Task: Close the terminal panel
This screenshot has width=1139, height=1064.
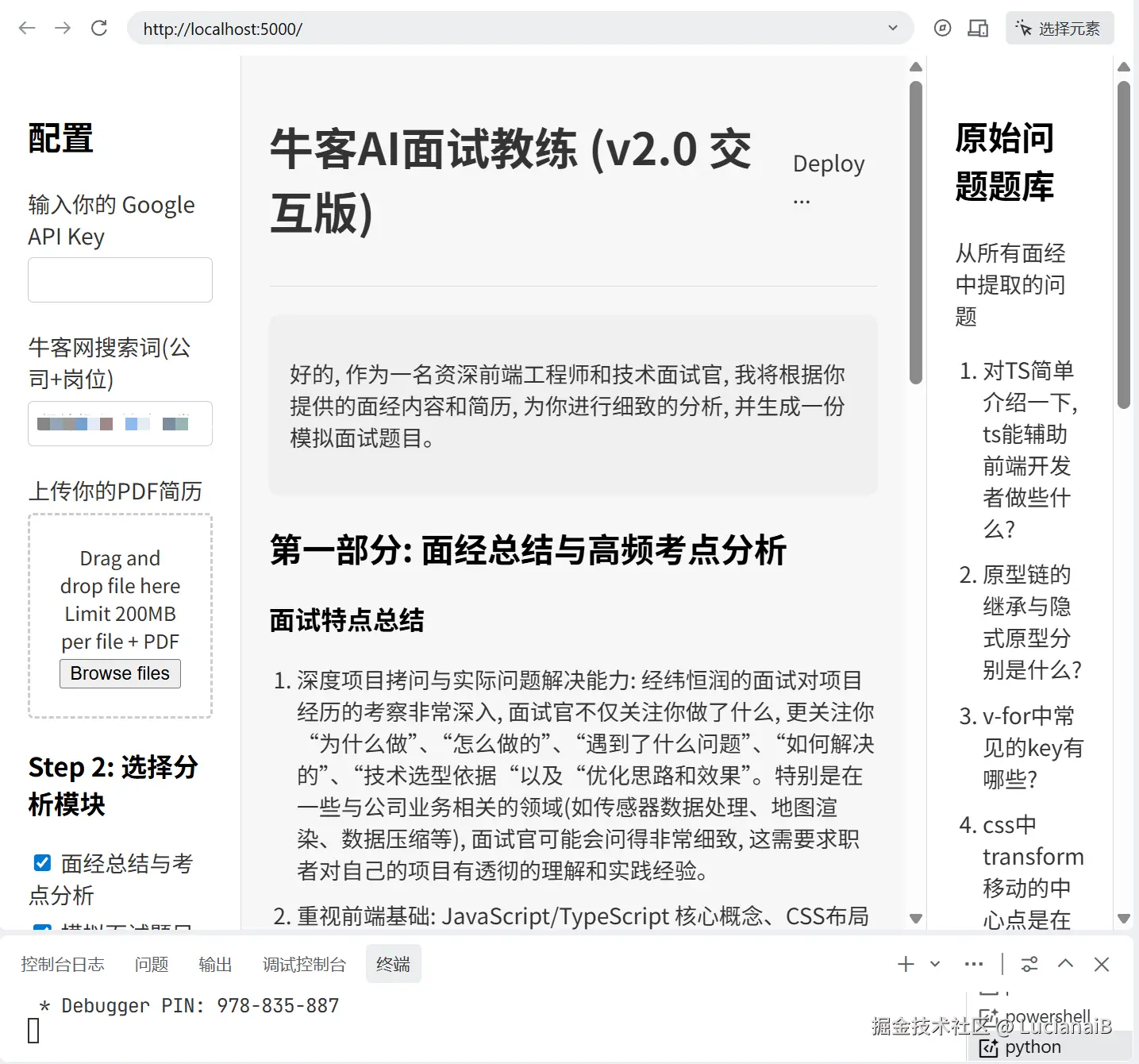Action: [x=1102, y=964]
